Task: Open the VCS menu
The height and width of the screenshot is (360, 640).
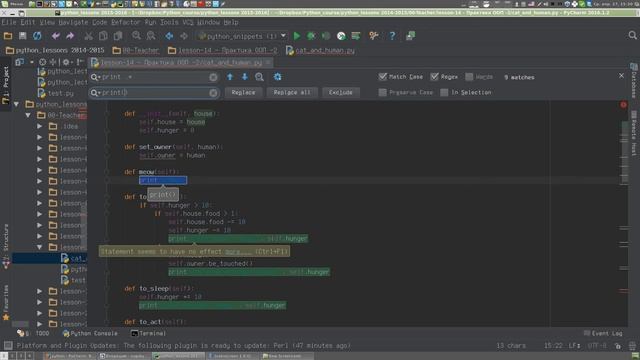Action: coord(188,22)
